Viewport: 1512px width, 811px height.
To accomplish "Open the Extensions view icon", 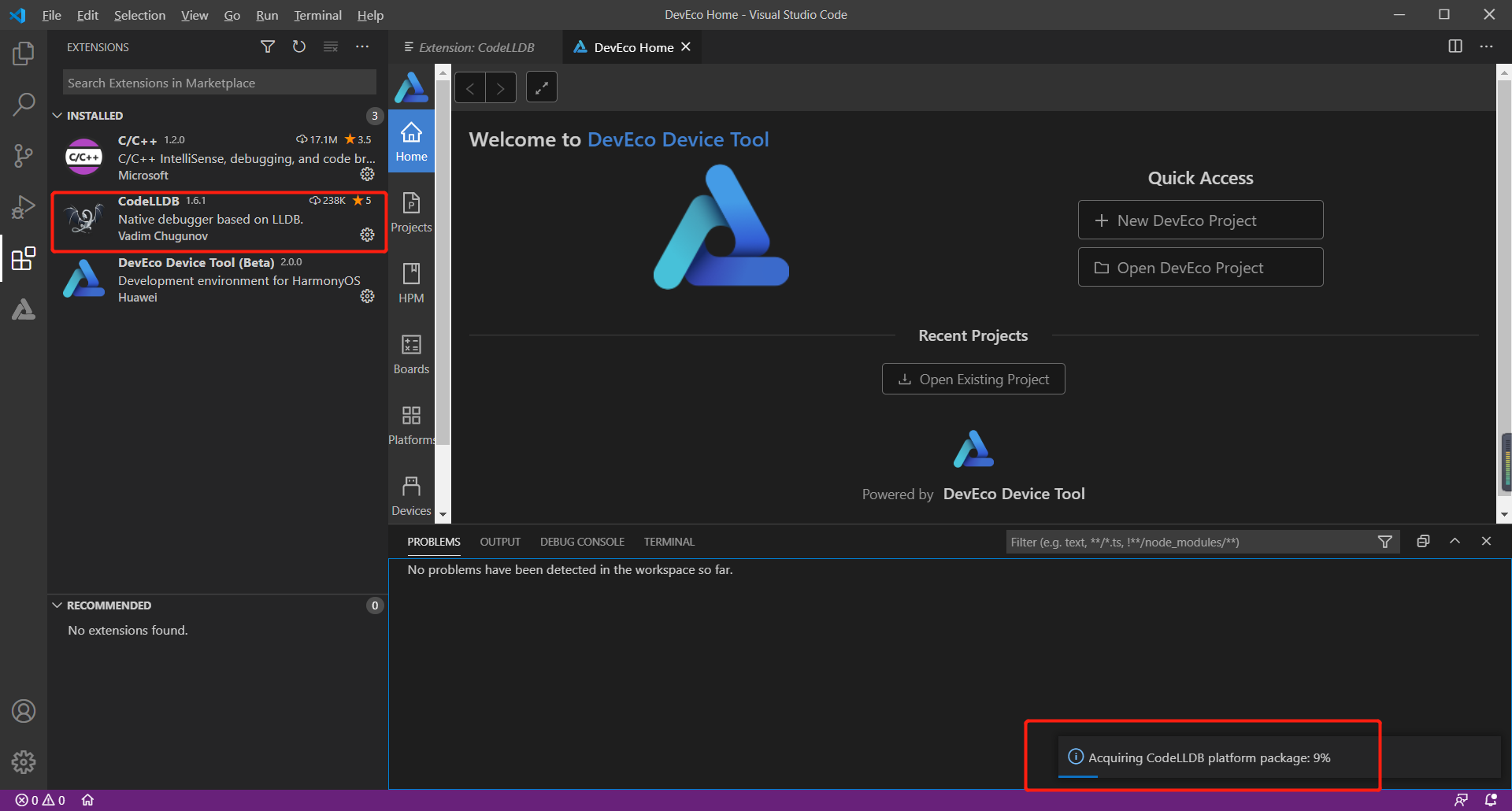I will pyautogui.click(x=24, y=258).
